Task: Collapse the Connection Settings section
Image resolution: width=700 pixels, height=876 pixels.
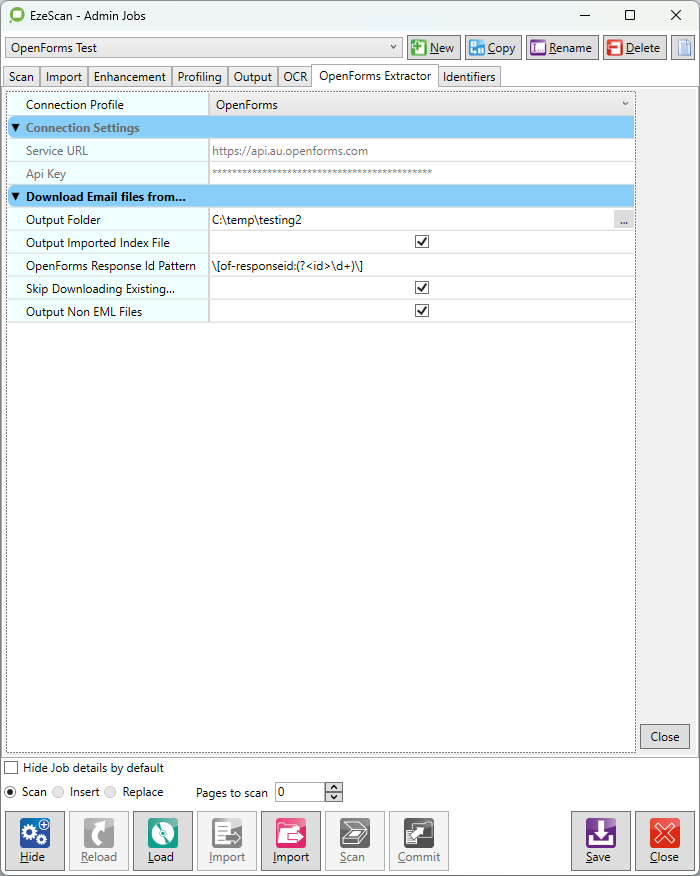Action: click(15, 128)
